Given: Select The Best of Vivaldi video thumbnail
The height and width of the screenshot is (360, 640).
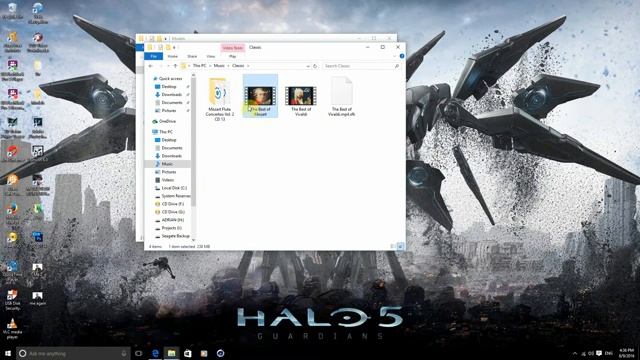Looking at the screenshot, I should coord(301,96).
